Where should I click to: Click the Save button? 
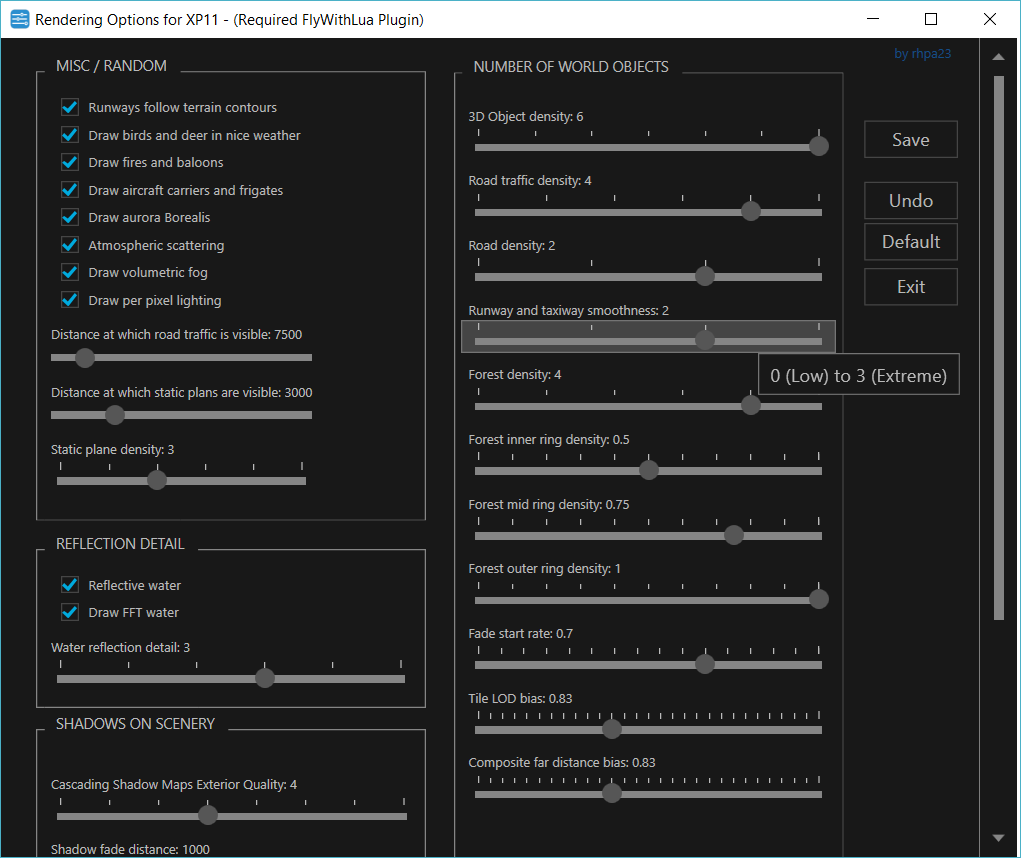pos(910,139)
